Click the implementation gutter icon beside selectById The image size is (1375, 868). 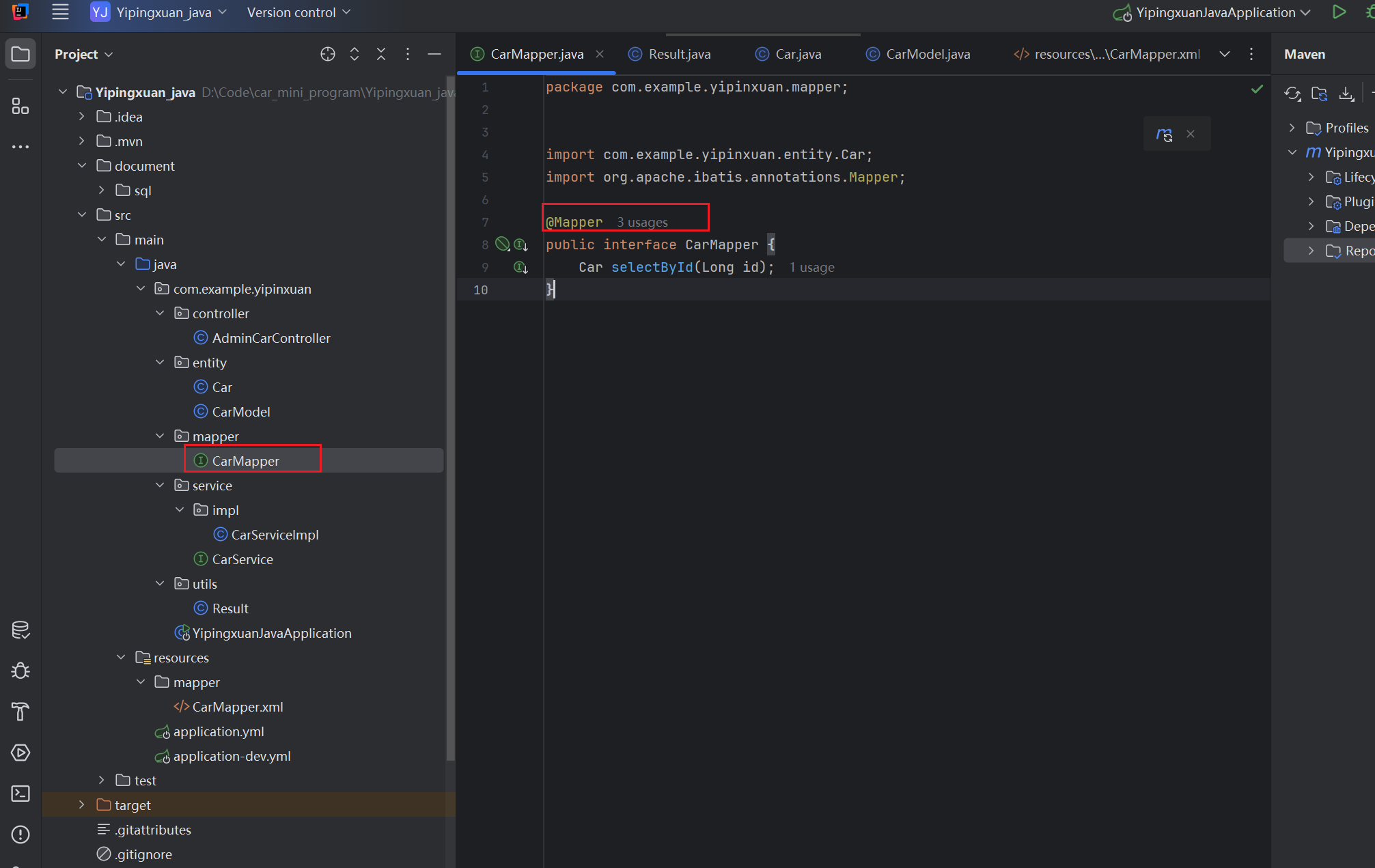(520, 267)
